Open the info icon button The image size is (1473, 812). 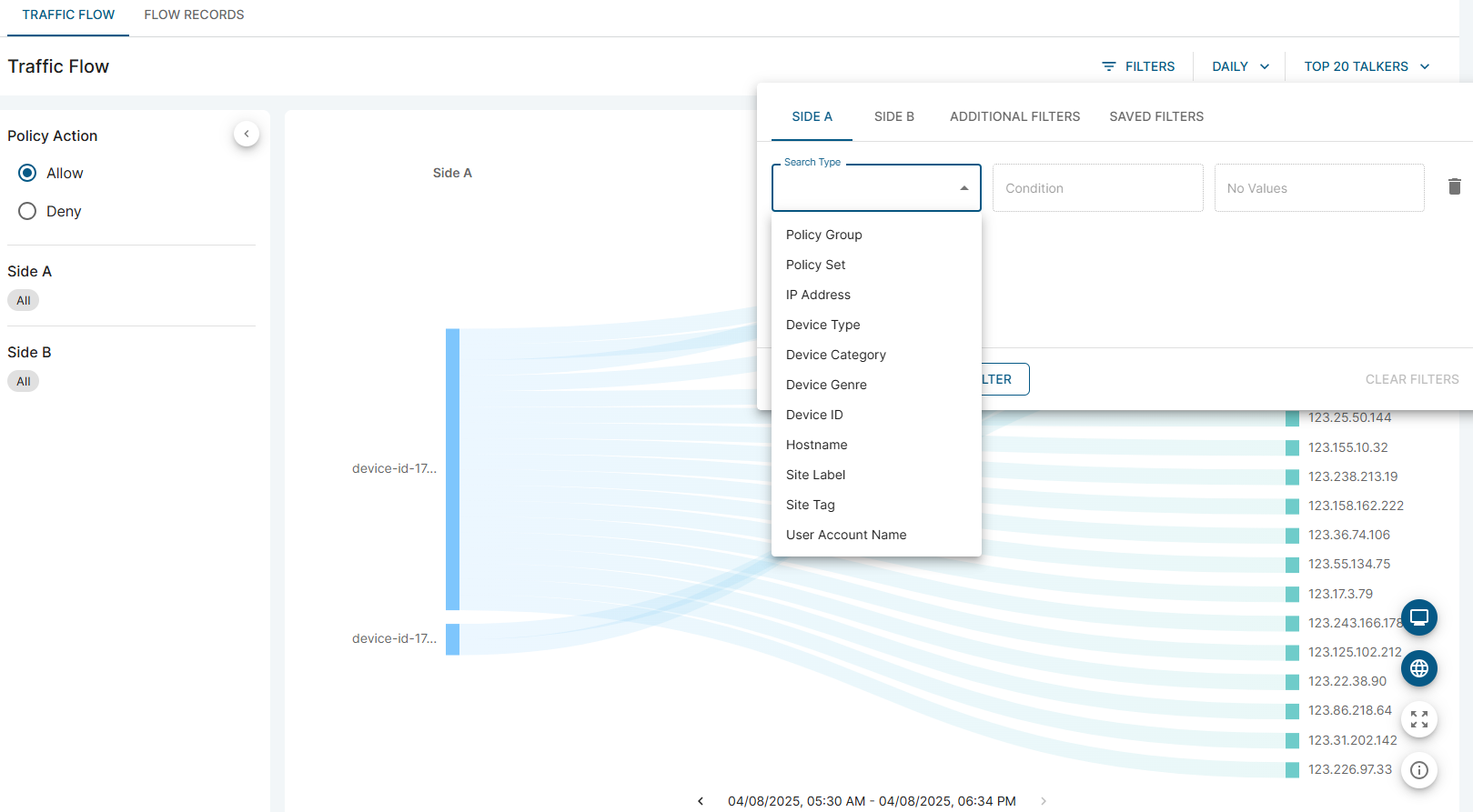1418,770
